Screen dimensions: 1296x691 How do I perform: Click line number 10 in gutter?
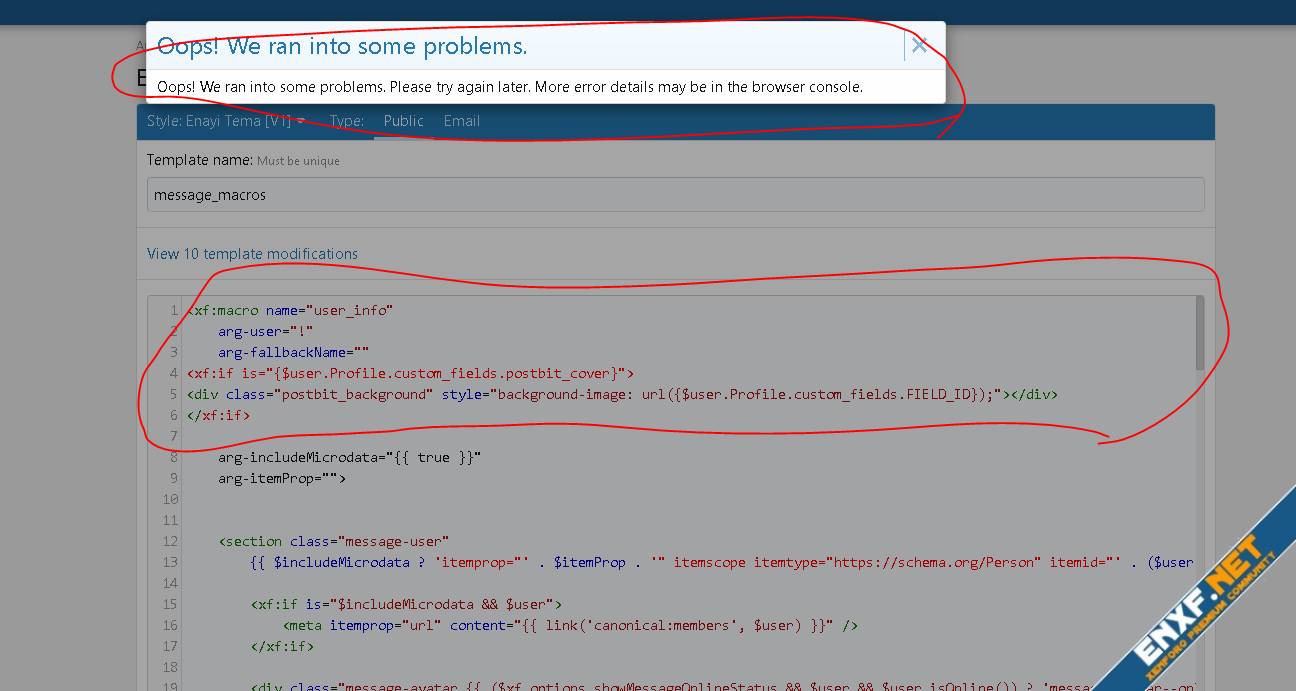[169, 499]
